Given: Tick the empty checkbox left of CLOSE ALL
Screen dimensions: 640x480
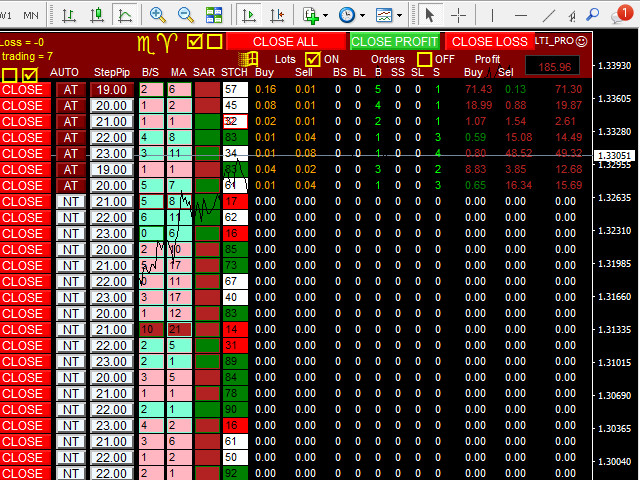Looking at the screenshot, I should click(x=214, y=42).
